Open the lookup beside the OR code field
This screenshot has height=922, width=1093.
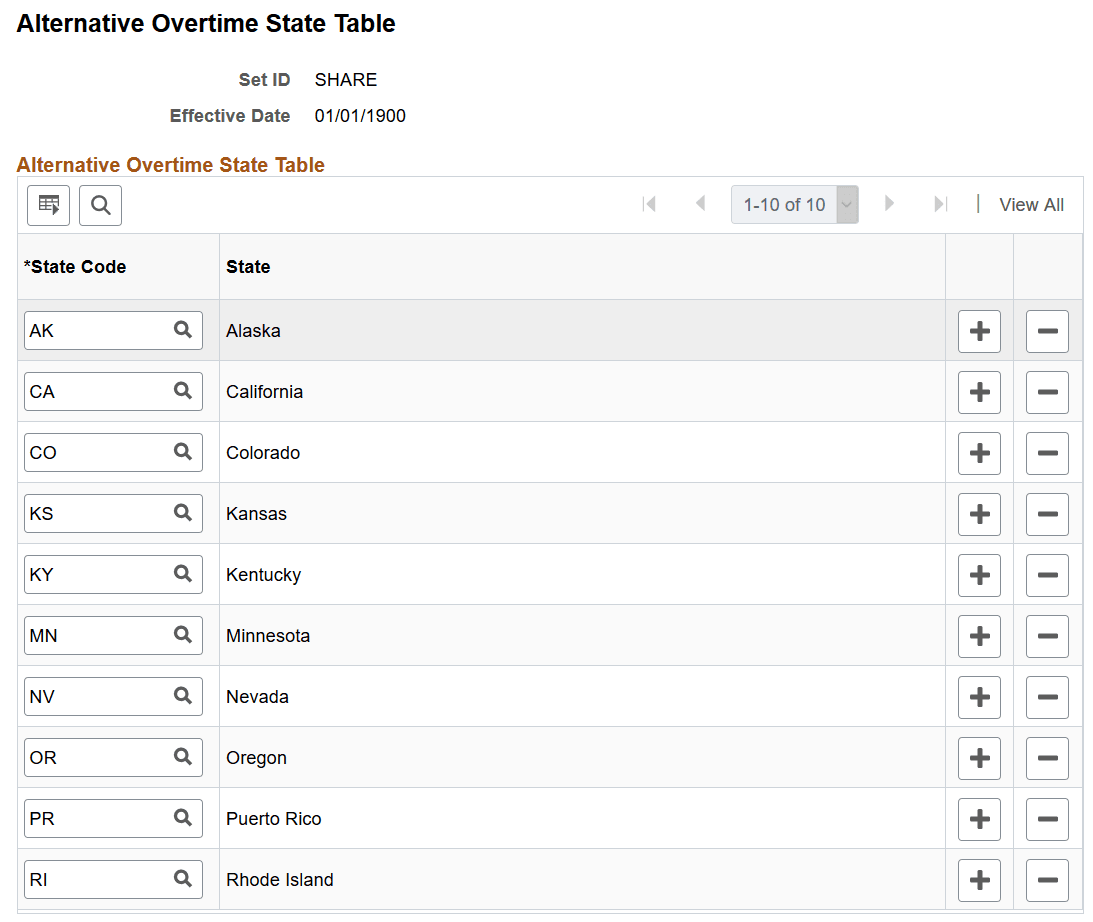[182, 757]
